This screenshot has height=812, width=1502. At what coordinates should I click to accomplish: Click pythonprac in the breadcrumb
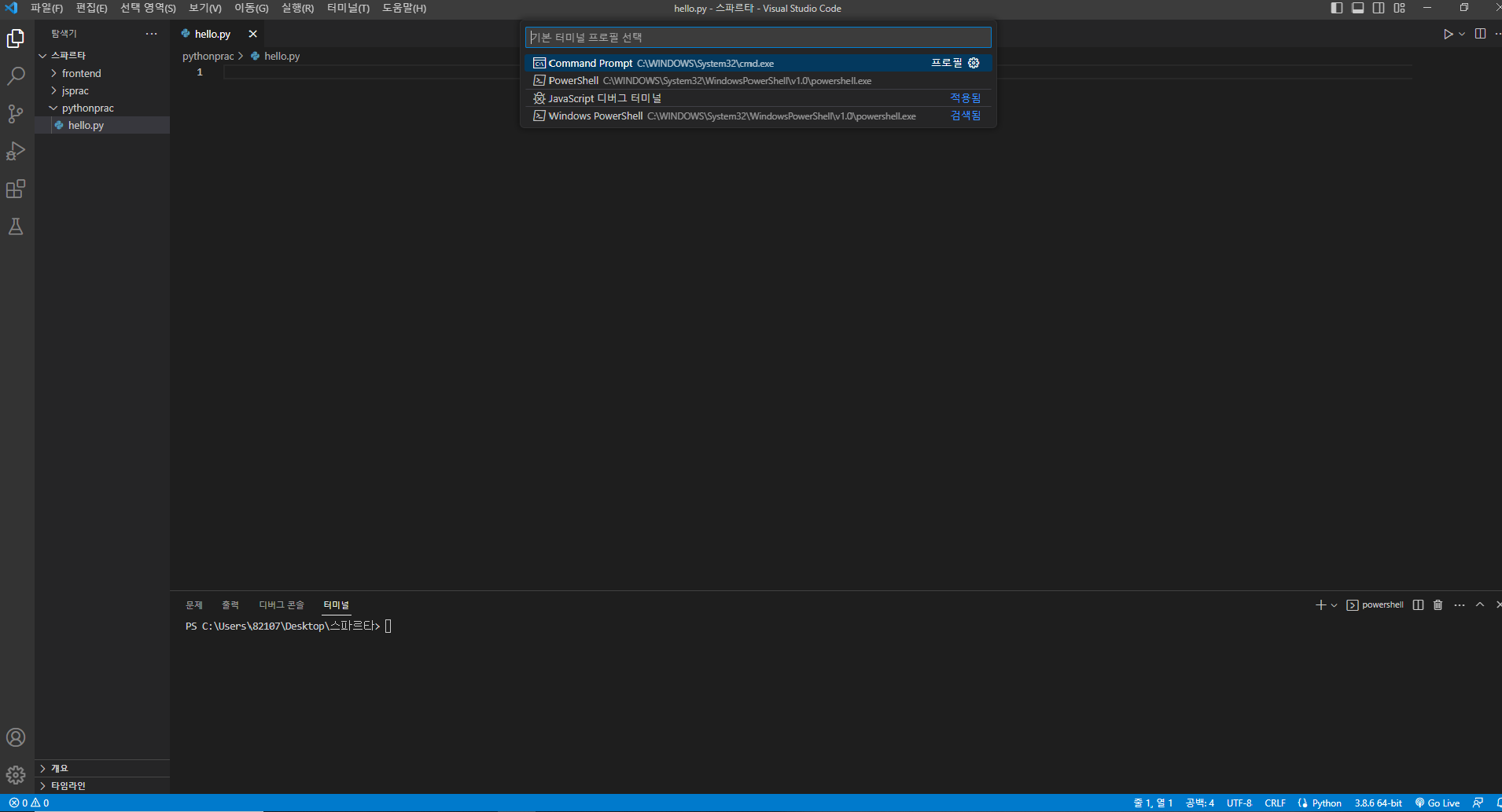(x=208, y=56)
